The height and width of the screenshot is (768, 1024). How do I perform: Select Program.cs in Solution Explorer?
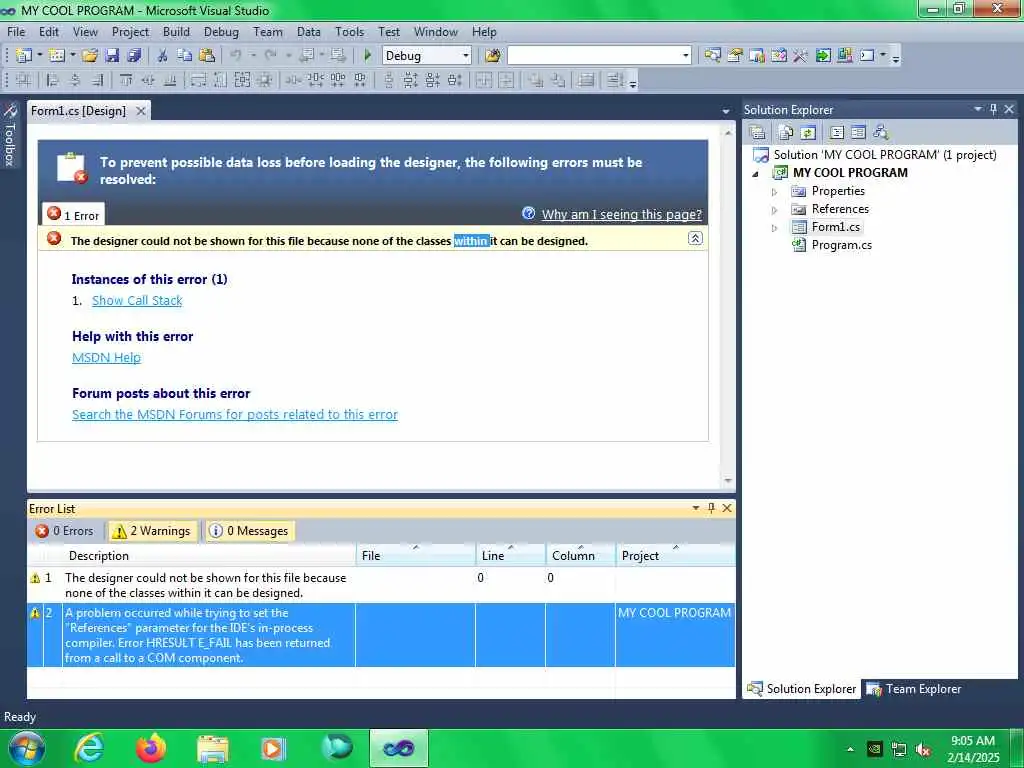tap(841, 245)
